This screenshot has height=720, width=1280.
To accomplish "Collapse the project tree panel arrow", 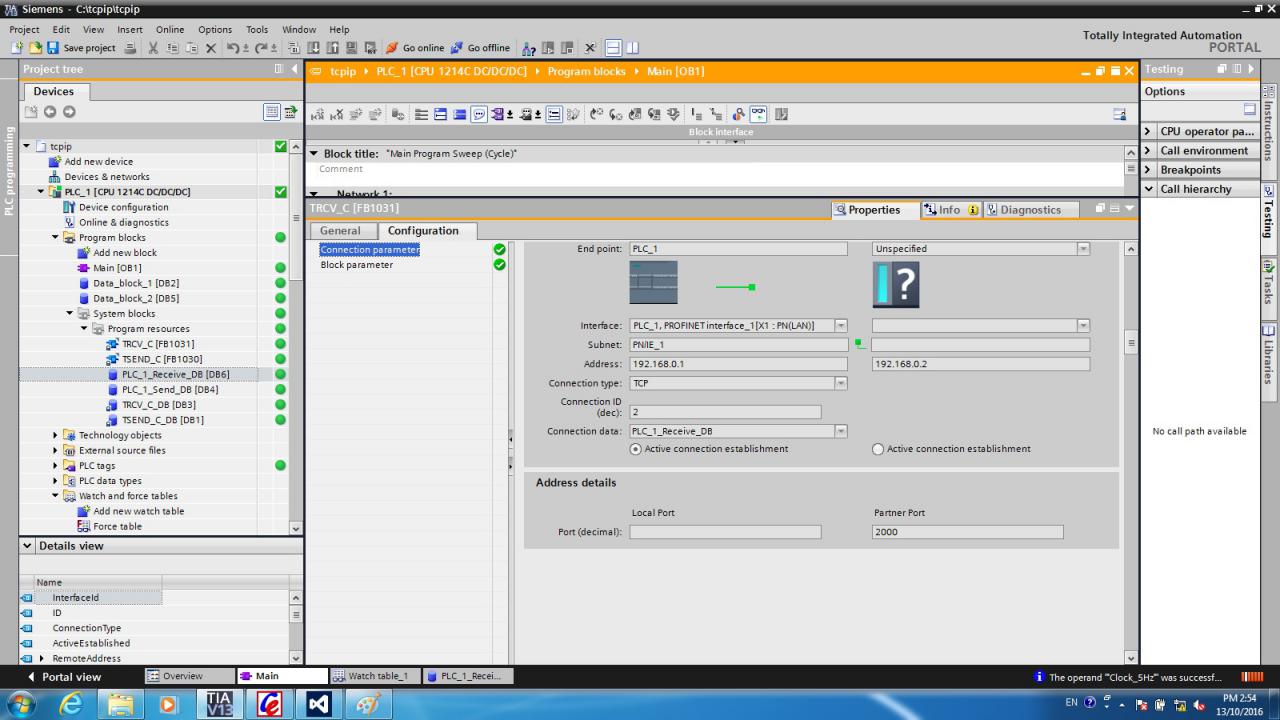I will 294,69.
